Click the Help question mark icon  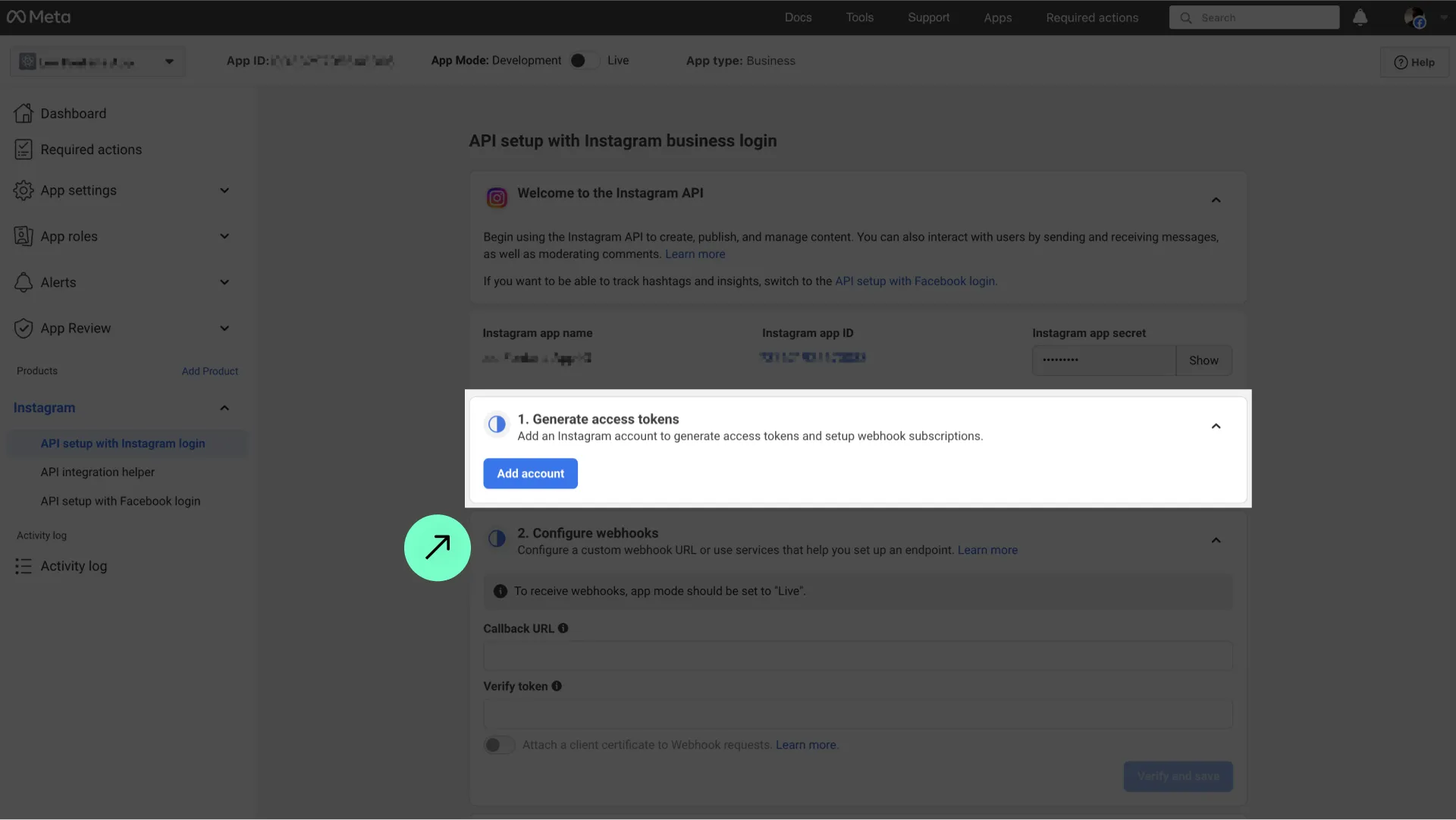point(1401,62)
